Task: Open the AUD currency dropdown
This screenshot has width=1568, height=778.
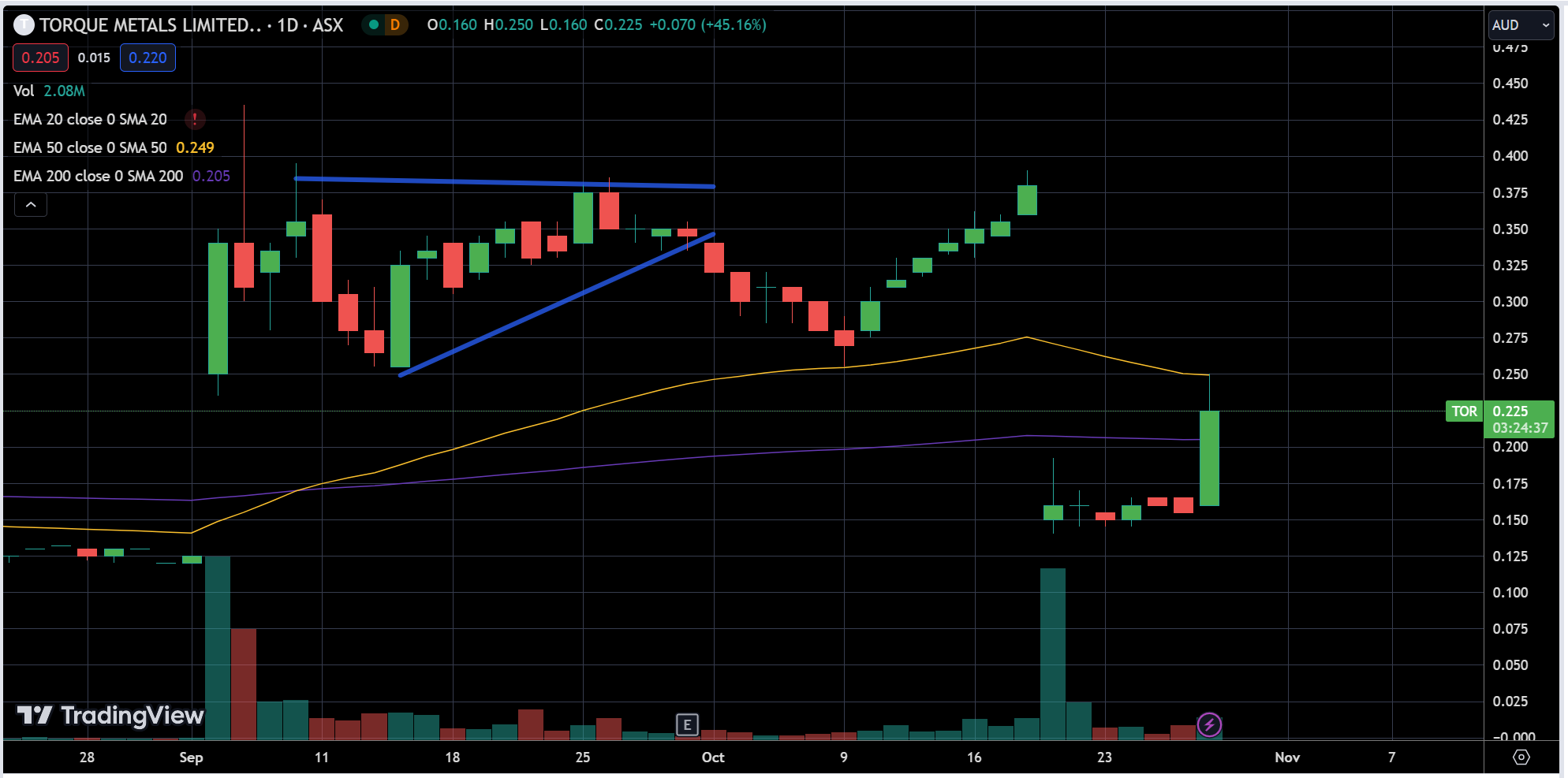Action: tap(1521, 25)
